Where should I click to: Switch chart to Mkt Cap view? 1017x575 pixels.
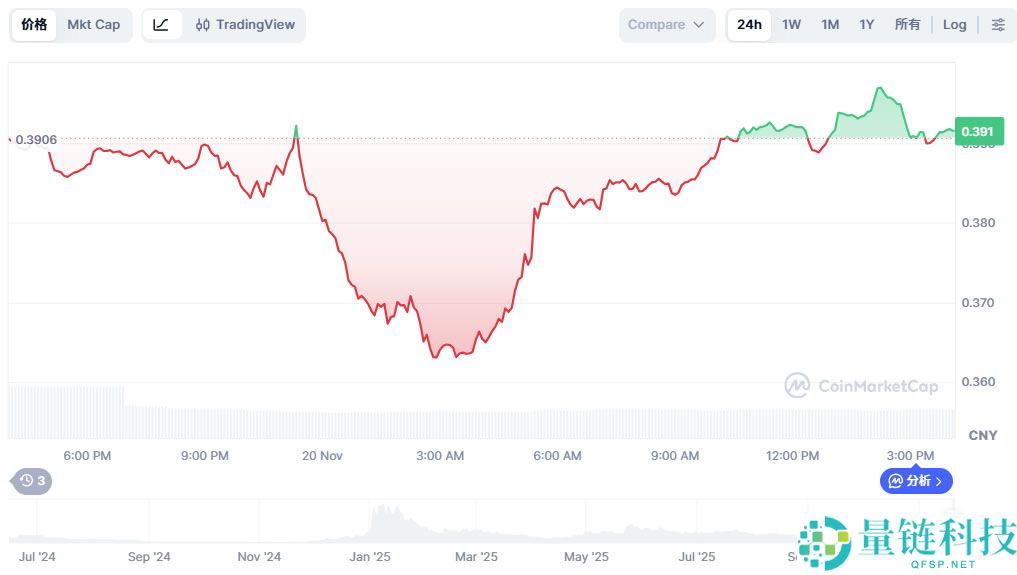tap(93, 25)
